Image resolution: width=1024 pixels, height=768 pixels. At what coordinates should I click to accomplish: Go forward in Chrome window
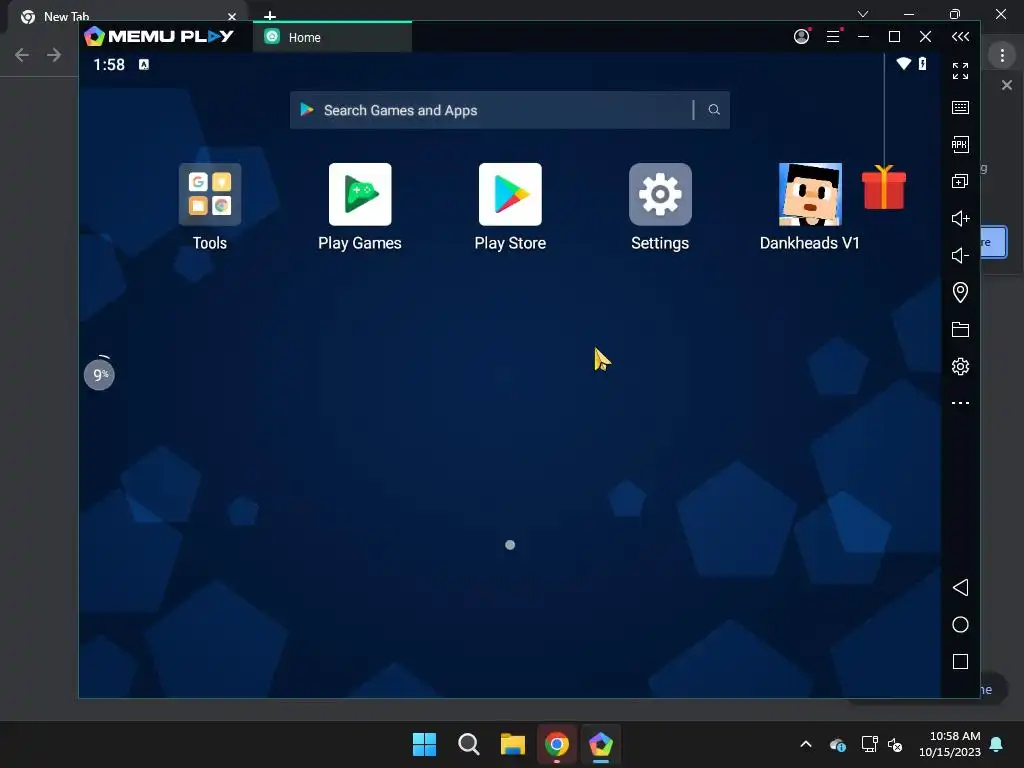(x=54, y=55)
